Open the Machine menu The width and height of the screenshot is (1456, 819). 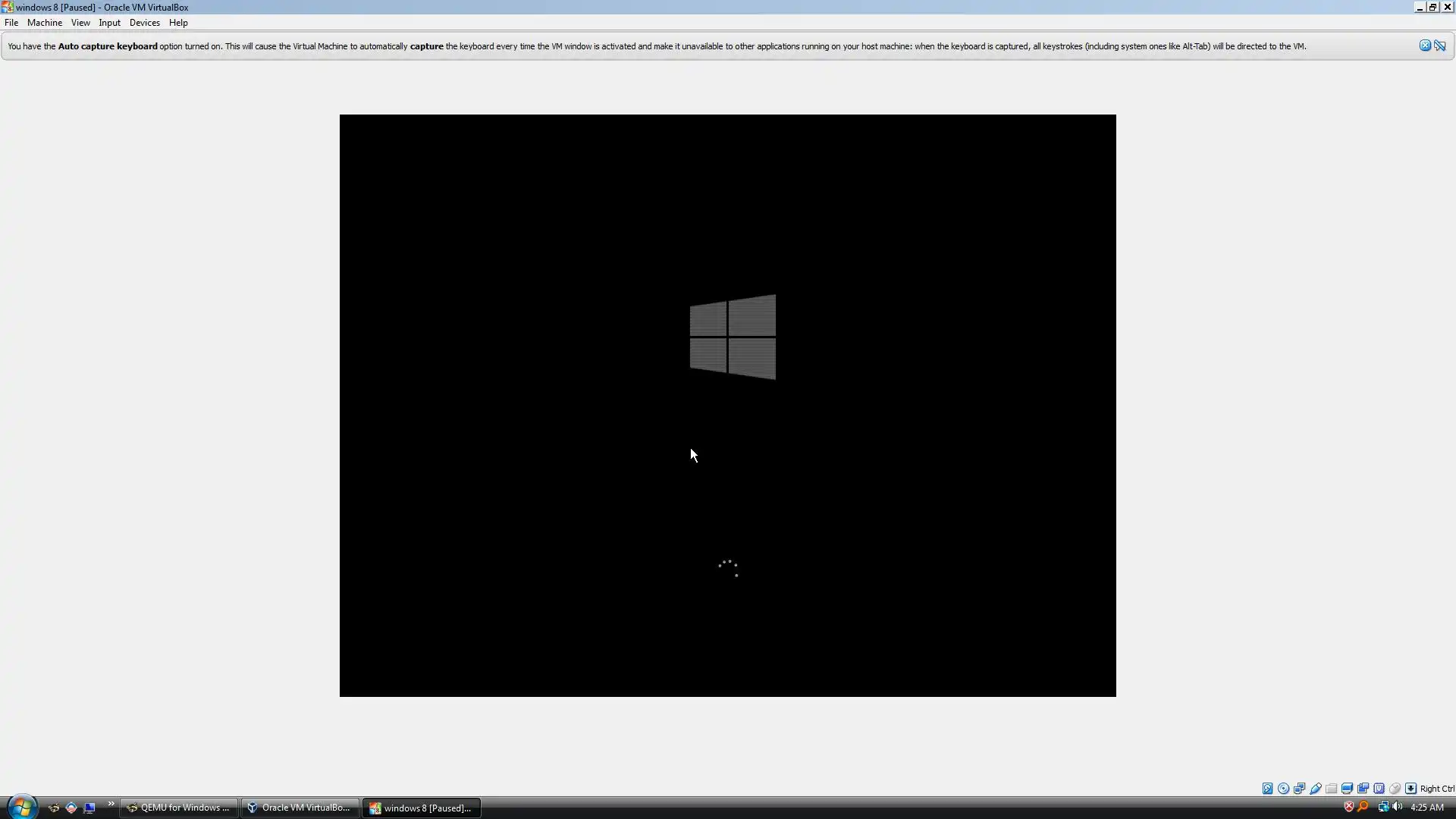(x=44, y=23)
